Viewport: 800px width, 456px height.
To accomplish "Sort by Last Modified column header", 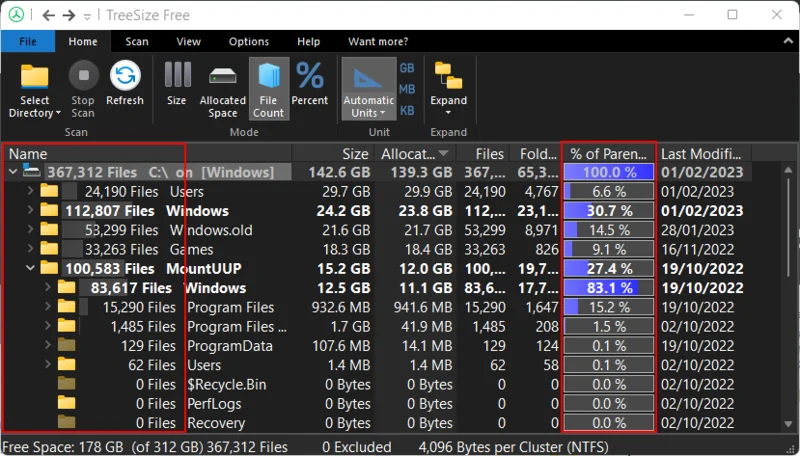I will (x=702, y=154).
